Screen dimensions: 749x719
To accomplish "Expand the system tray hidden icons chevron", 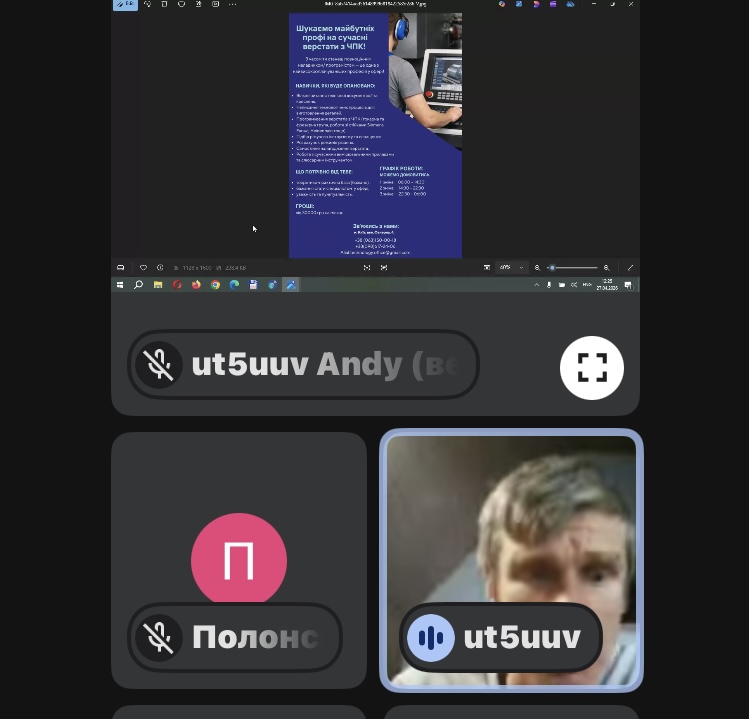I will click(537, 285).
